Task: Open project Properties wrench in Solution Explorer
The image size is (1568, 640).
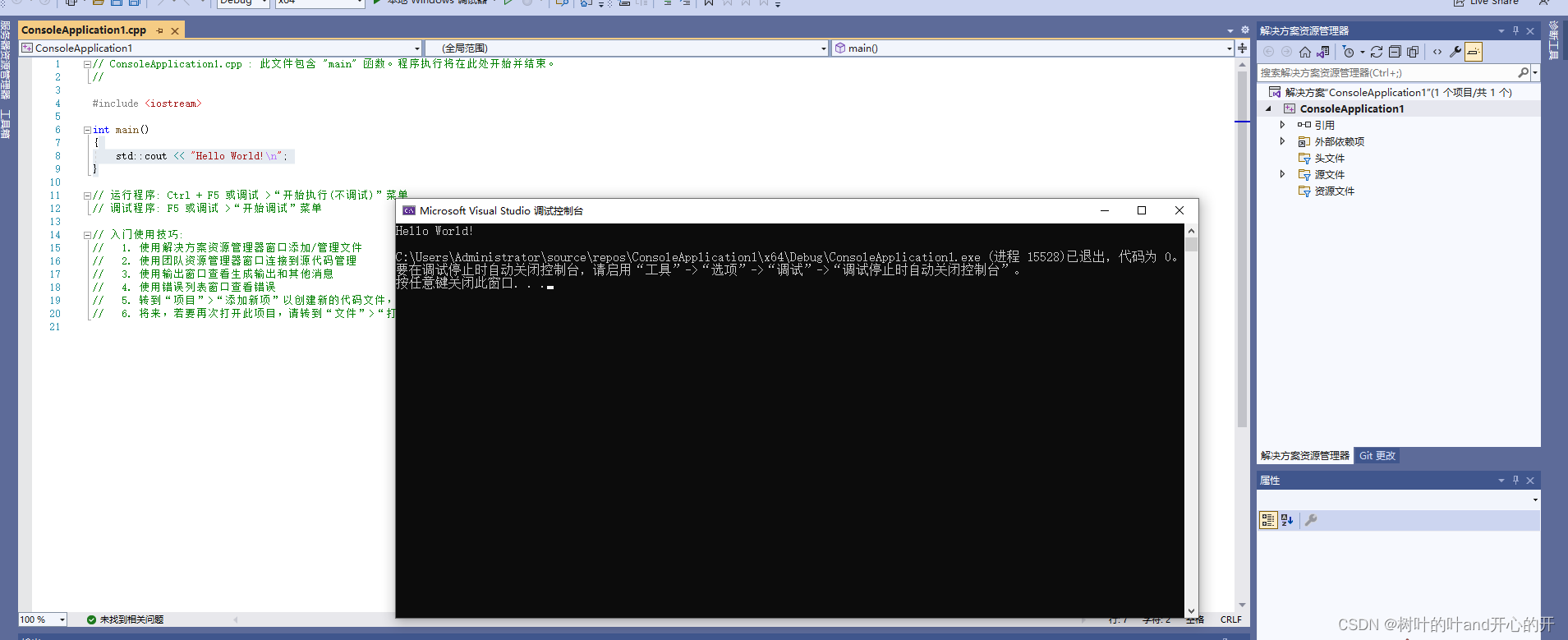Action: 1455,52
